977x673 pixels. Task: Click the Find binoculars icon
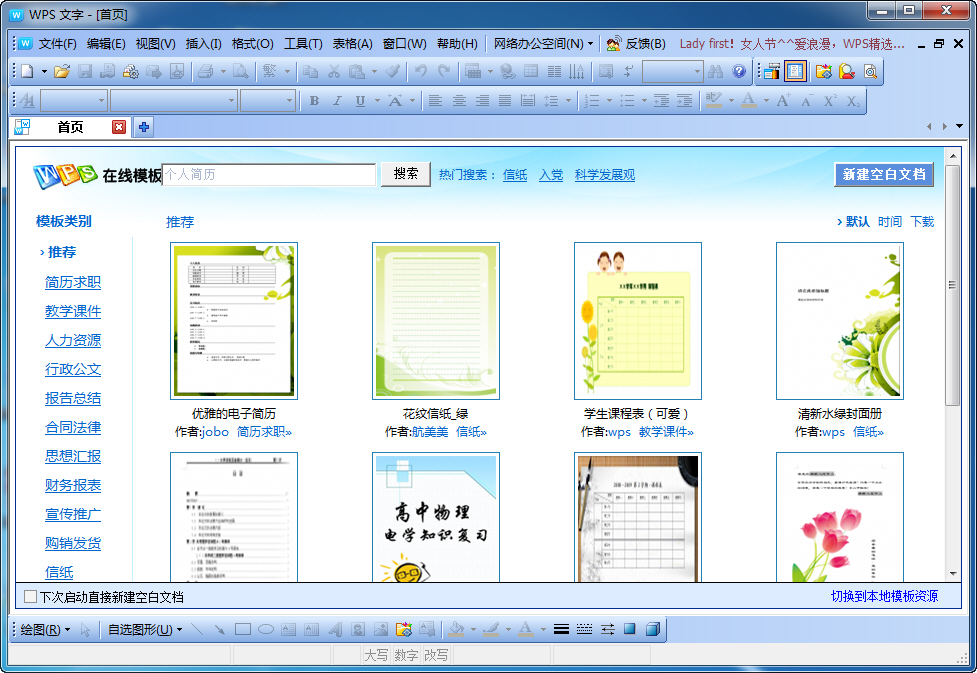coord(715,72)
